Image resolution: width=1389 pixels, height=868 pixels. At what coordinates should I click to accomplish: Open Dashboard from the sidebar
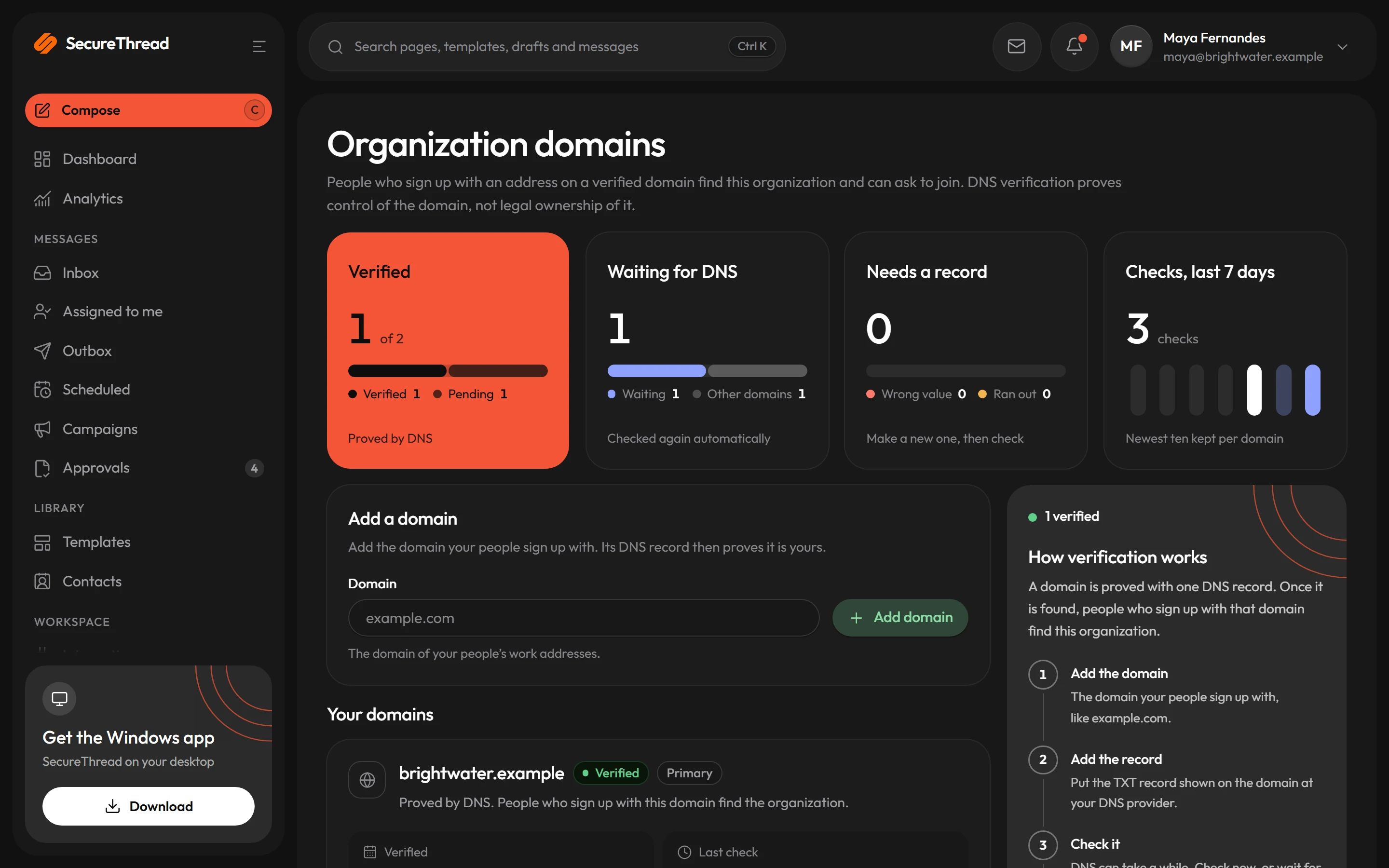[x=148, y=159]
